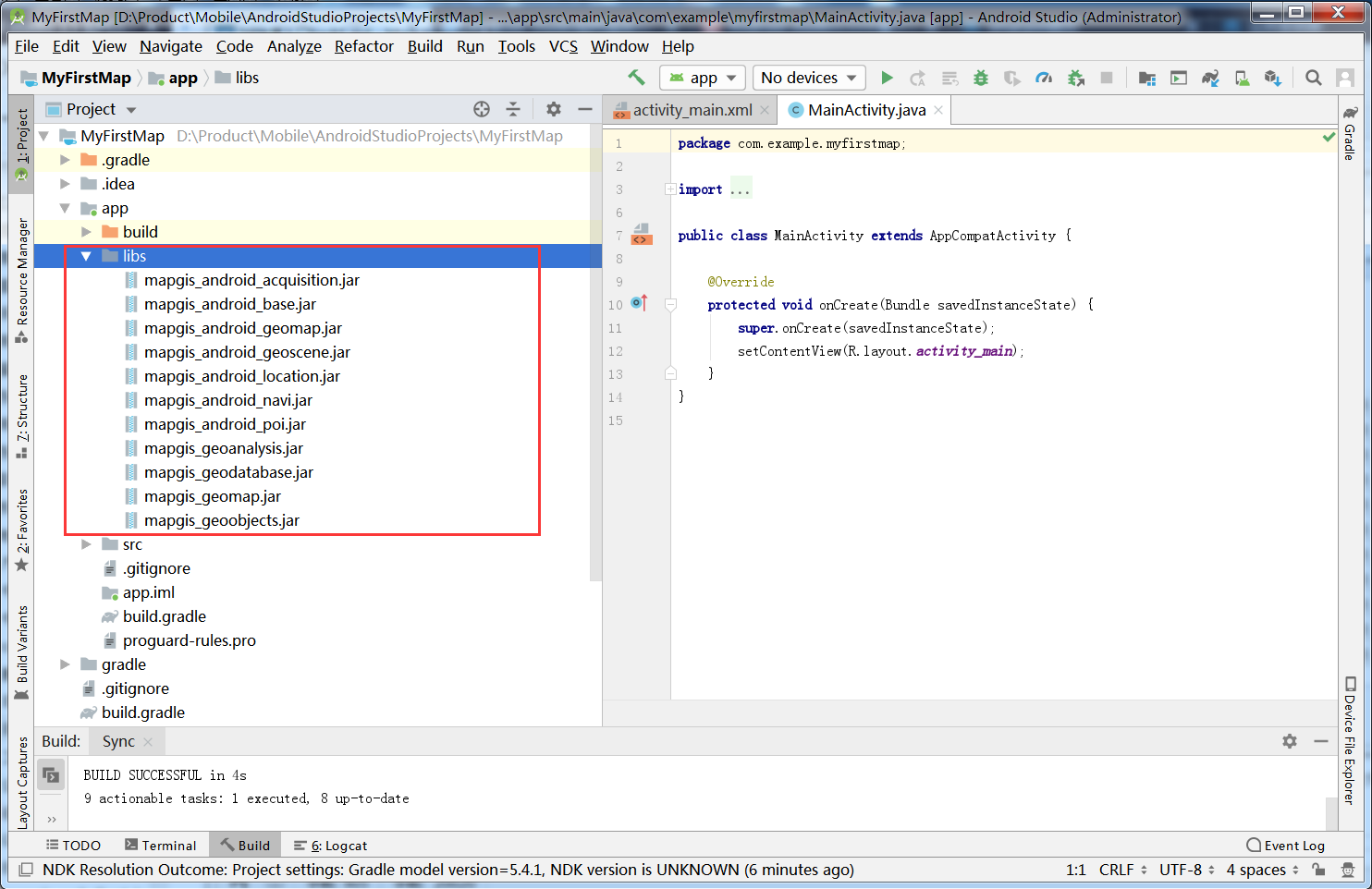Click Scroll from Source crosshair icon
Image resolution: width=1372 pixels, height=889 pixels.
tap(482, 109)
